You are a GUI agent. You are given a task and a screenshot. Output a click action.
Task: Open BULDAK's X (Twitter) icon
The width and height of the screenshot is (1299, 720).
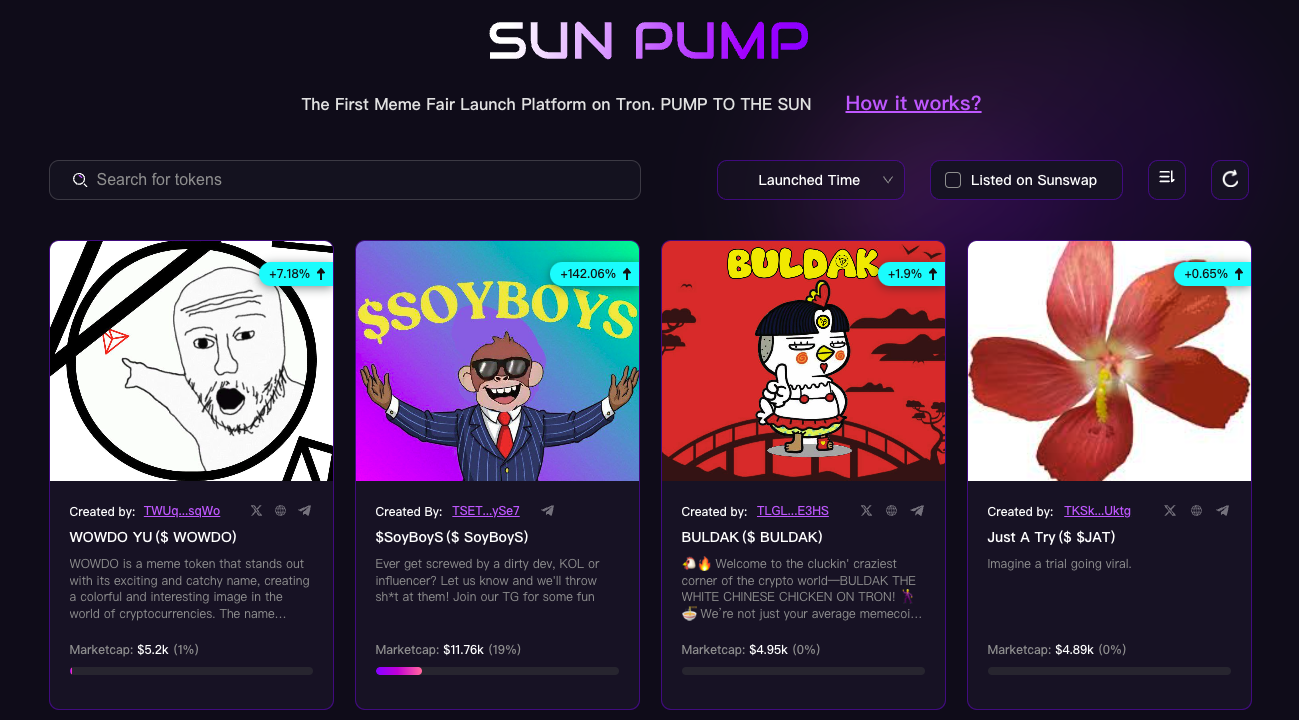(x=867, y=510)
